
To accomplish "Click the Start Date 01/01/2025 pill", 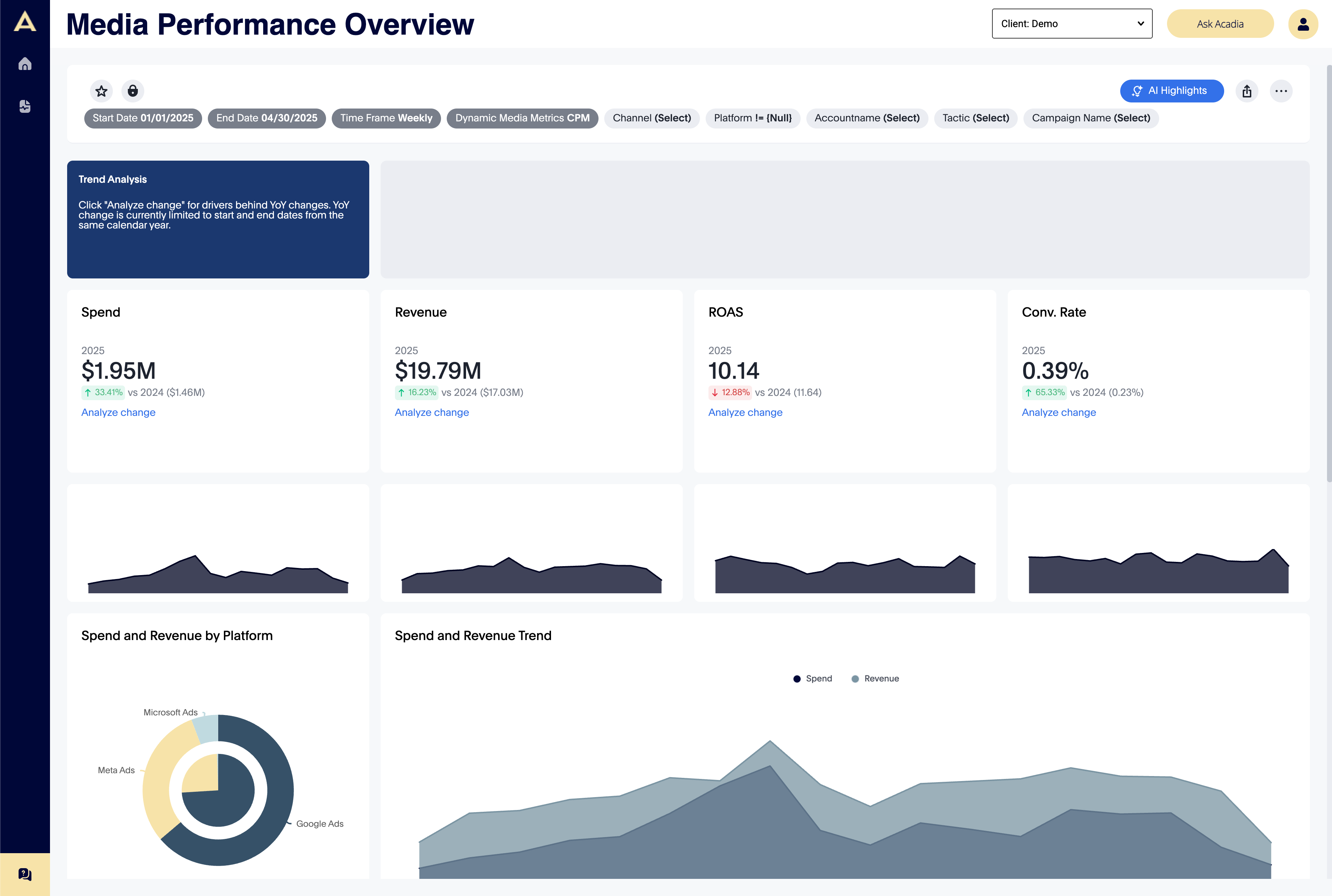I will [x=142, y=118].
